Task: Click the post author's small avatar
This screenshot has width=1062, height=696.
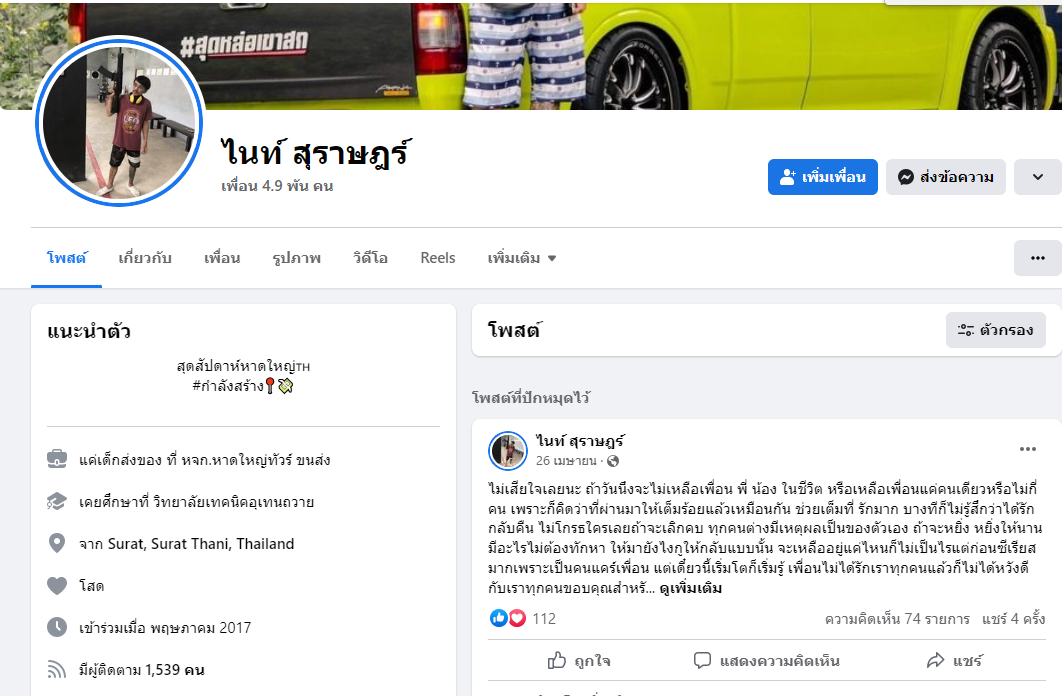Action: tap(507, 450)
